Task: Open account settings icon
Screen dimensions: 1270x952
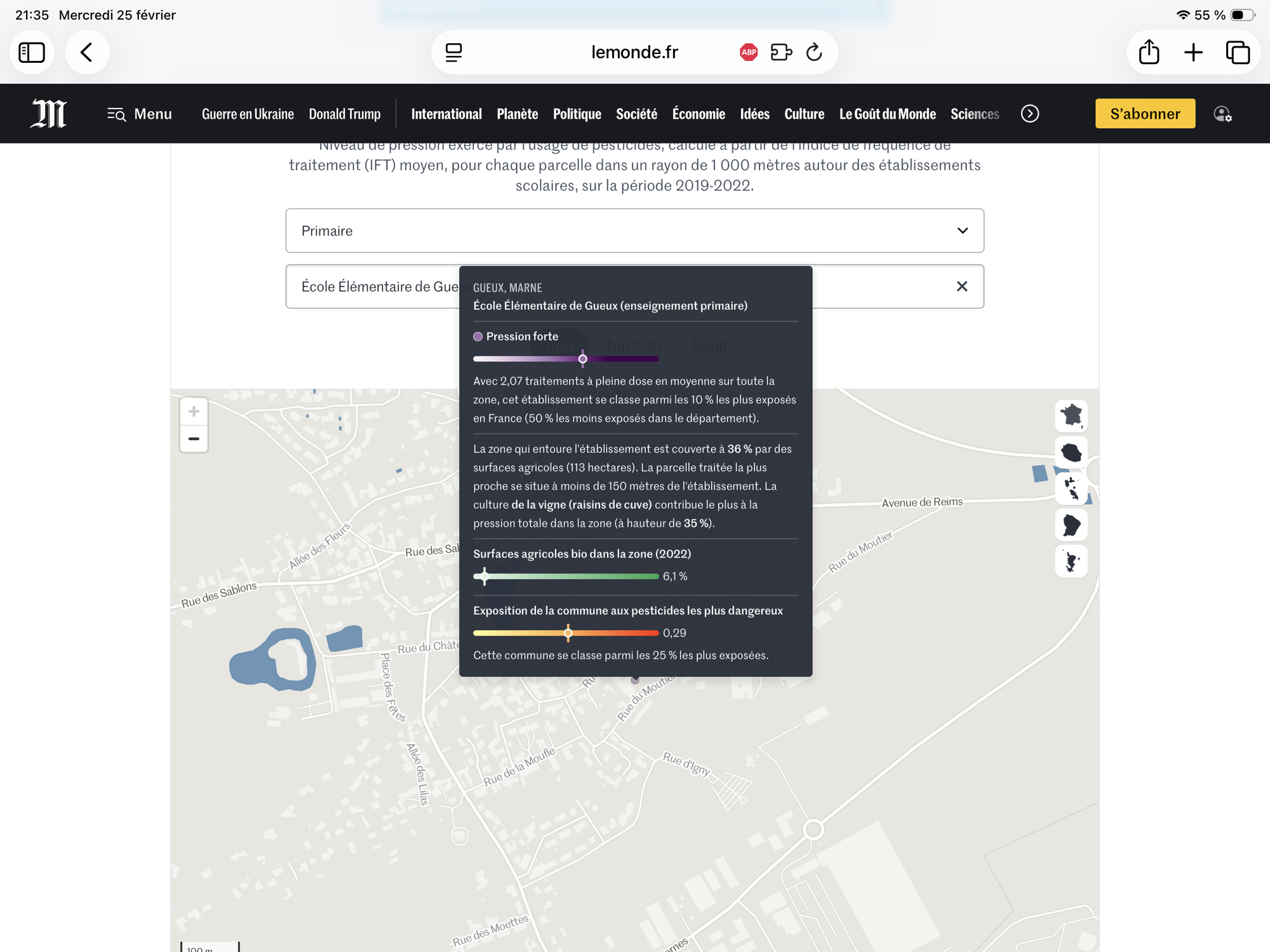Action: 1222,114
